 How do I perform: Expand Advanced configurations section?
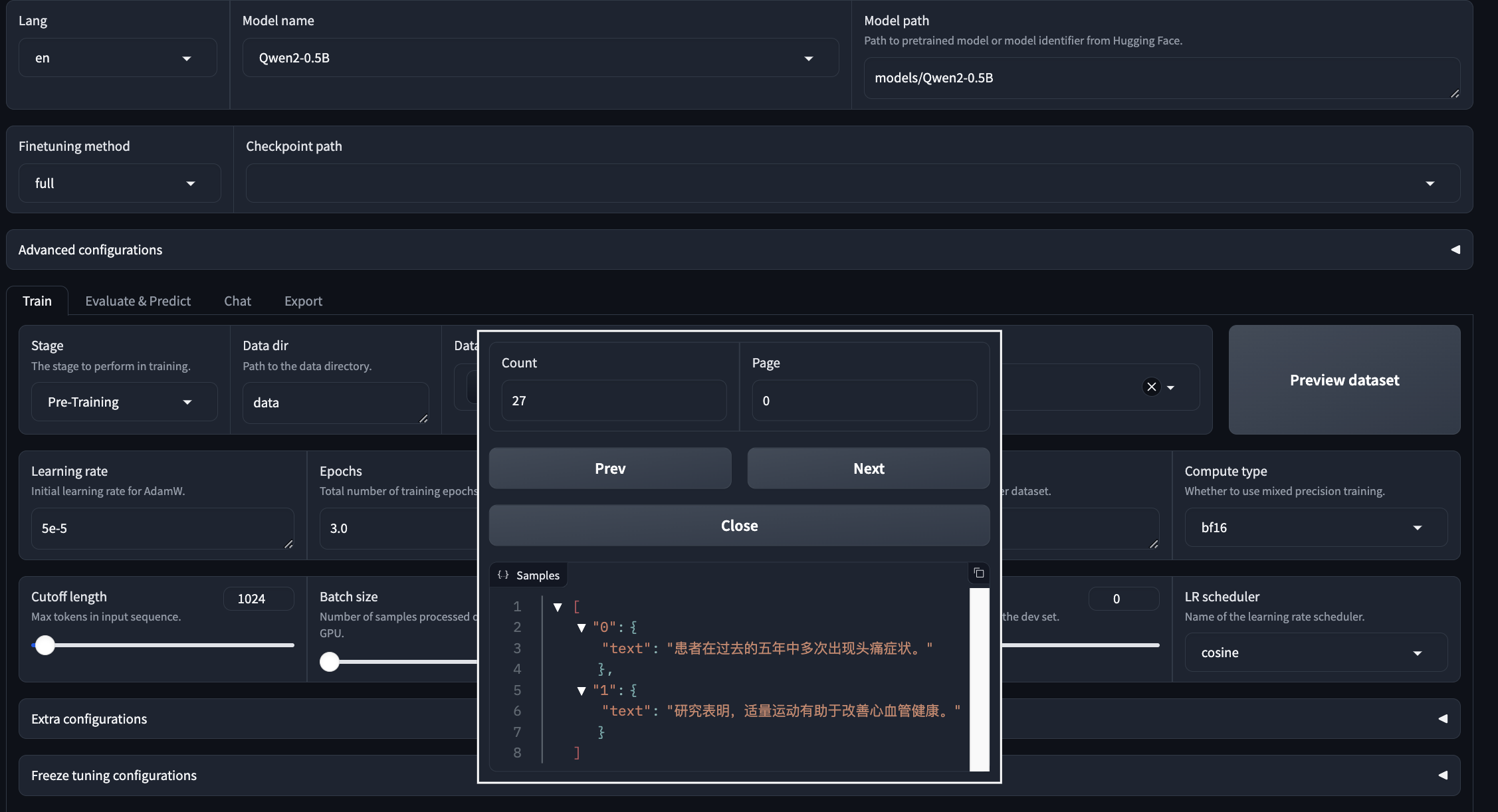coord(1455,250)
